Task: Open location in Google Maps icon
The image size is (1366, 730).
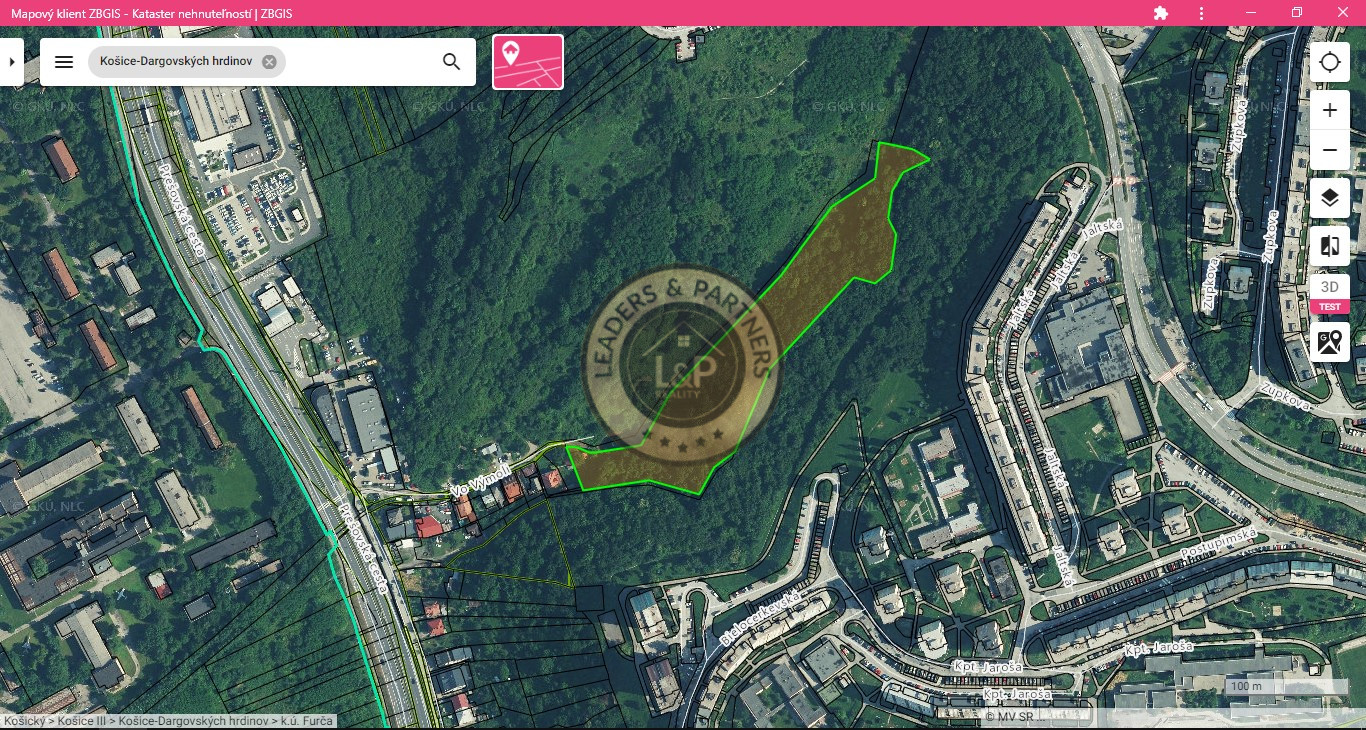Action: [1329, 342]
